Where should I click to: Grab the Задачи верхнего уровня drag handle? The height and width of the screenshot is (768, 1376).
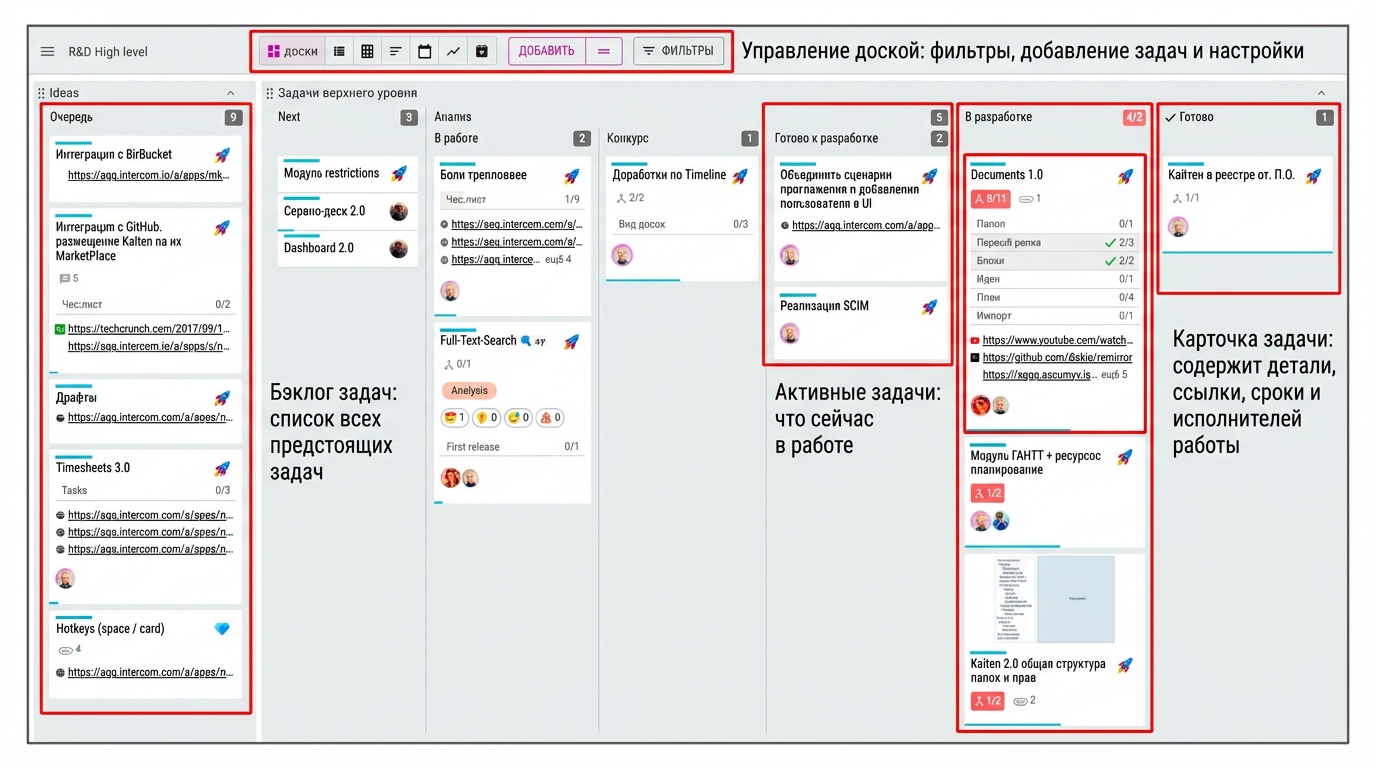point(269,93)
